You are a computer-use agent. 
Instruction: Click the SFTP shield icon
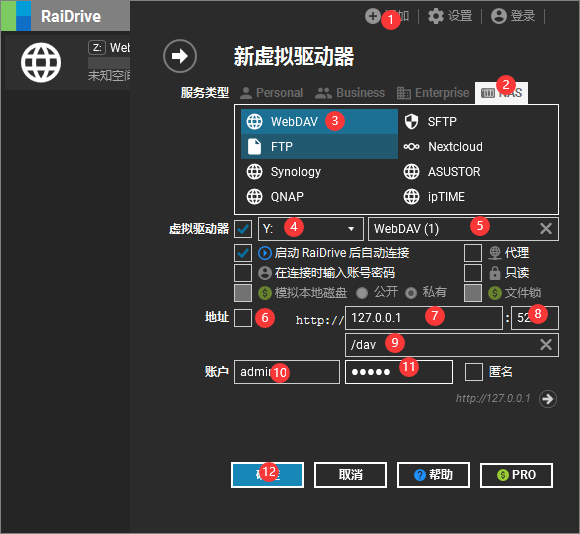411,121
